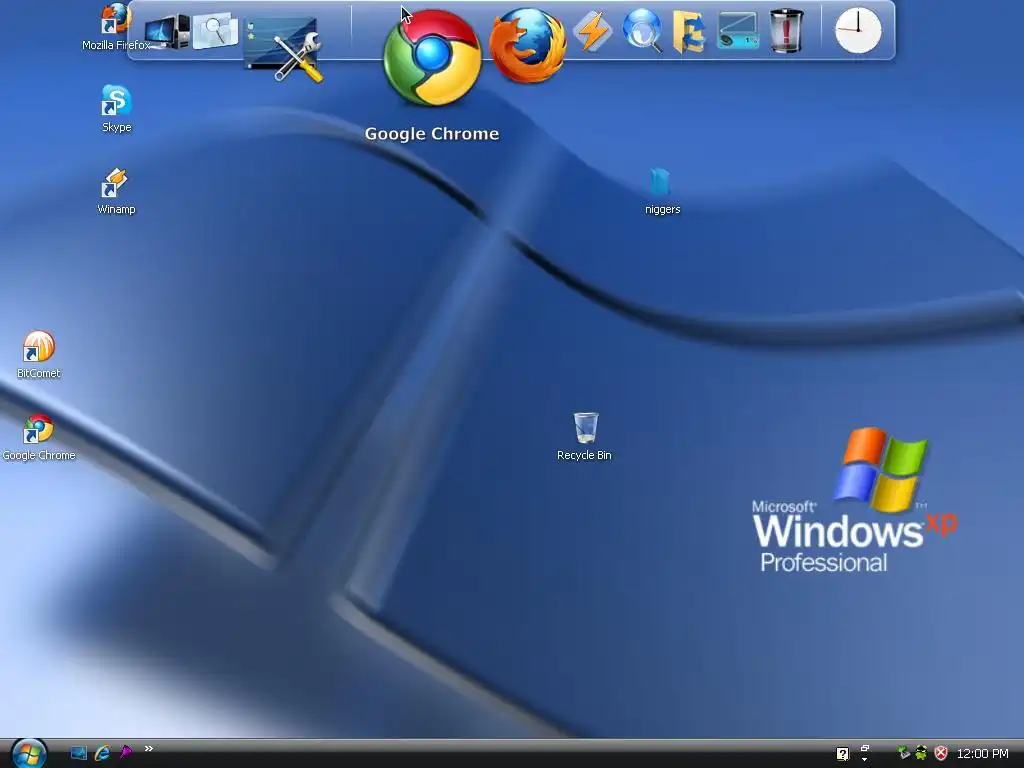Click the 'Google Chrome' dock hover label
Image resolution: width=1024 pixels, height=768 pixels.
[x=432, y=134]
